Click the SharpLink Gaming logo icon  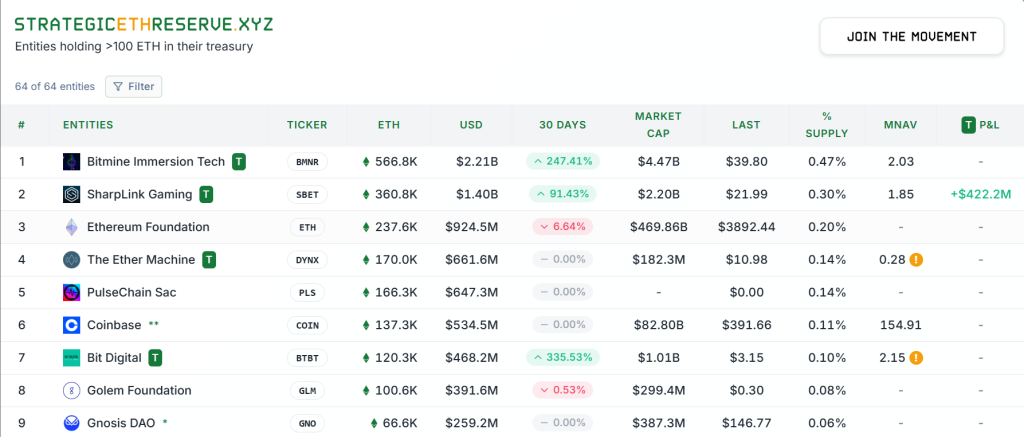71,195
